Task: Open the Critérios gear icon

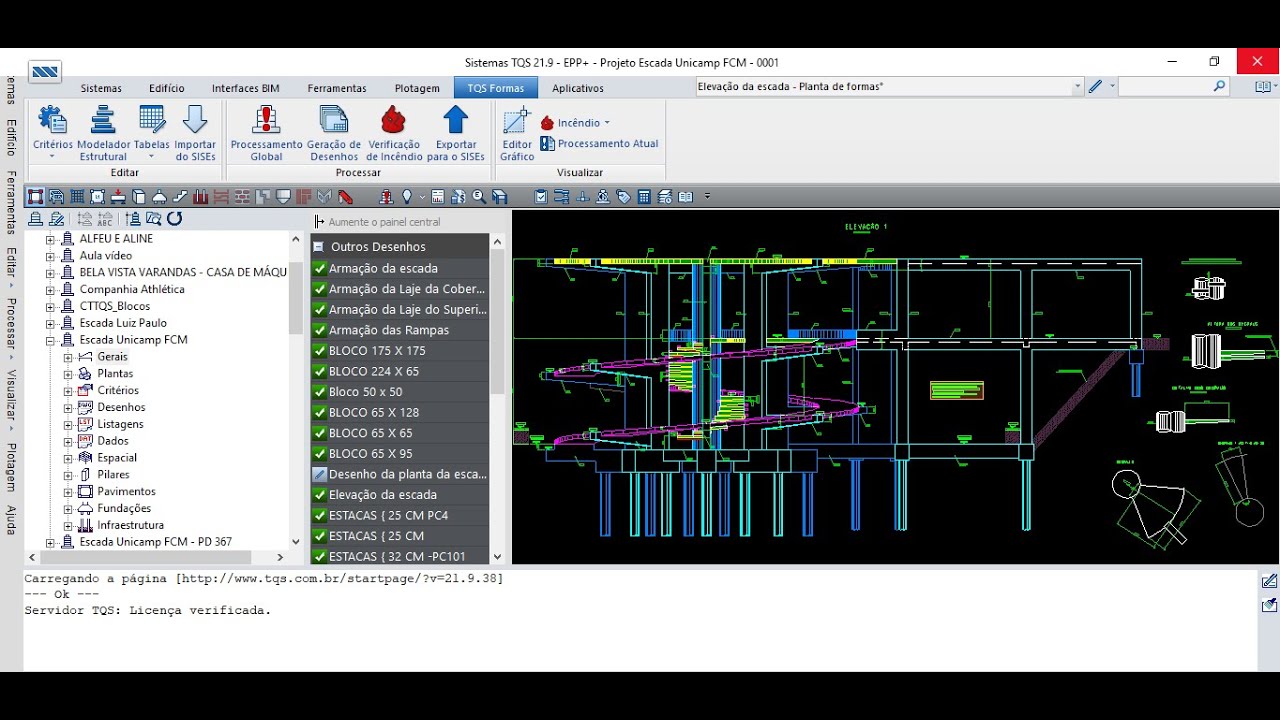Action: (52, 121)
